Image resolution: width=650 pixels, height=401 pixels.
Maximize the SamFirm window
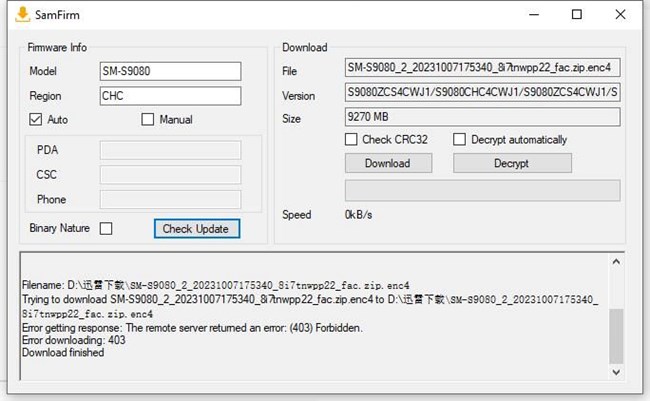pos(577,15)
